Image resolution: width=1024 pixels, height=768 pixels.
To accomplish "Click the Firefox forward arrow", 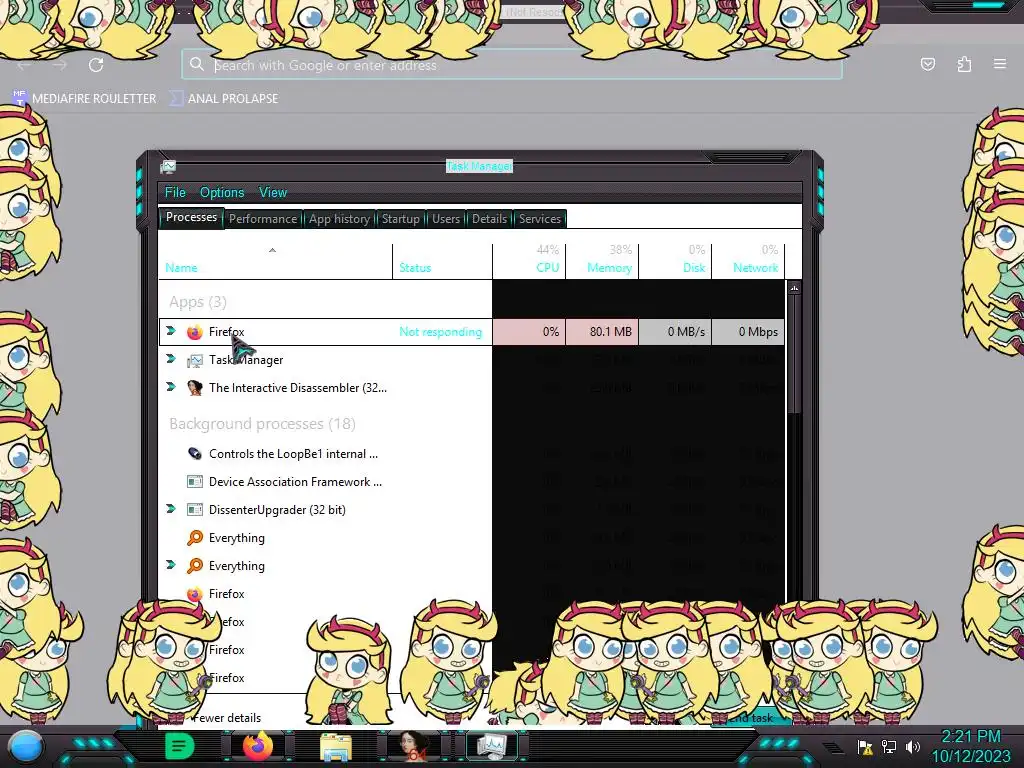I will [60, 65].
